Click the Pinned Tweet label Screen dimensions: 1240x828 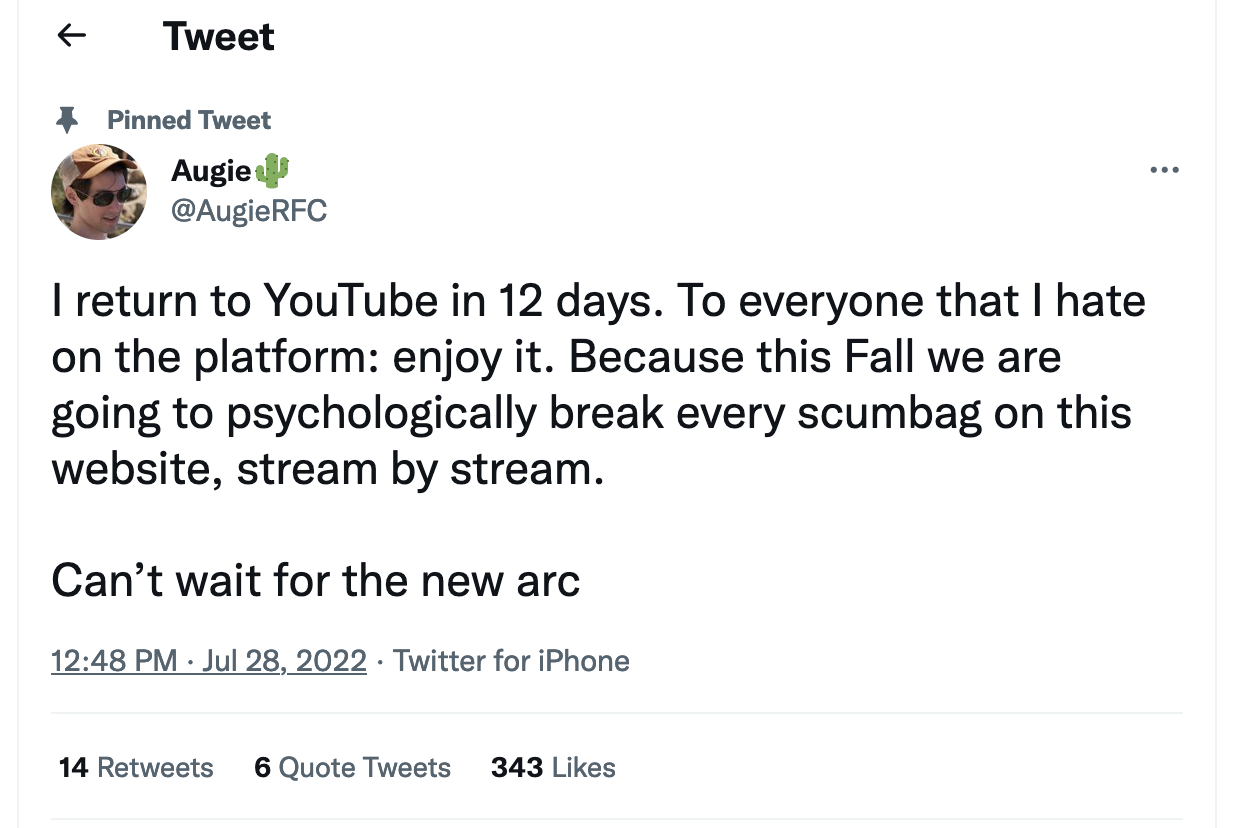(x=189, y=120)
